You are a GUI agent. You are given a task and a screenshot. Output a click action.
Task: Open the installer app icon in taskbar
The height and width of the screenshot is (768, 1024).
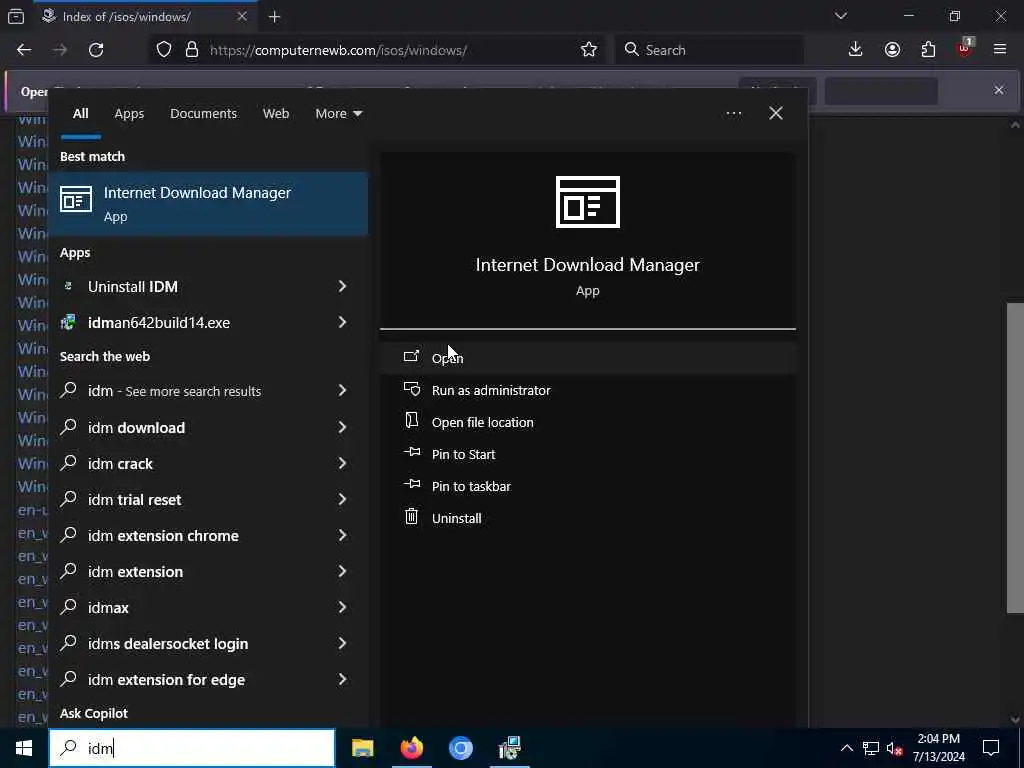click(509, 748)
